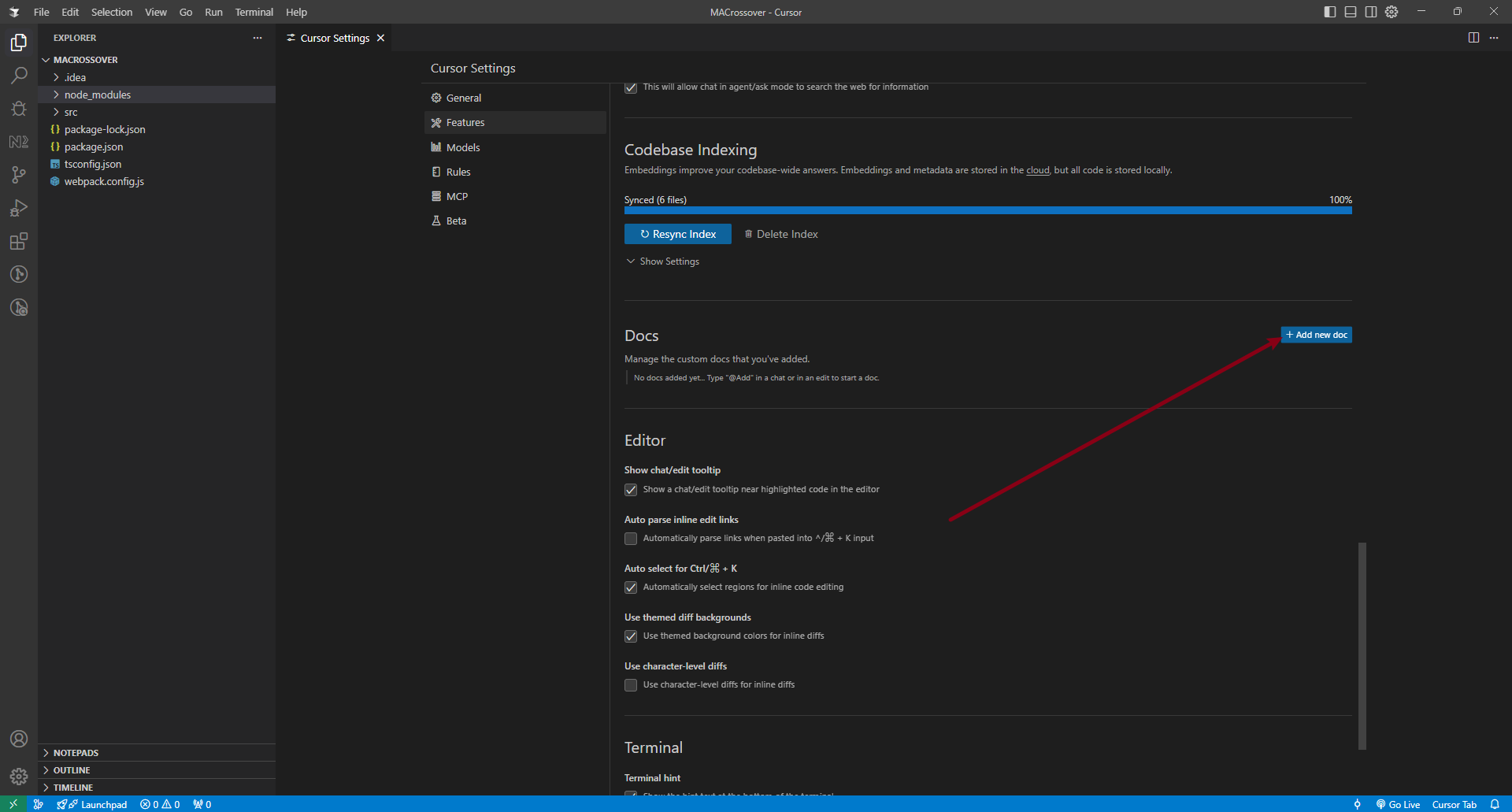Click the codebase sync progress bar
Image resolution: width=1512 pixels, height=812 pixels.
(x=988, y=210)
